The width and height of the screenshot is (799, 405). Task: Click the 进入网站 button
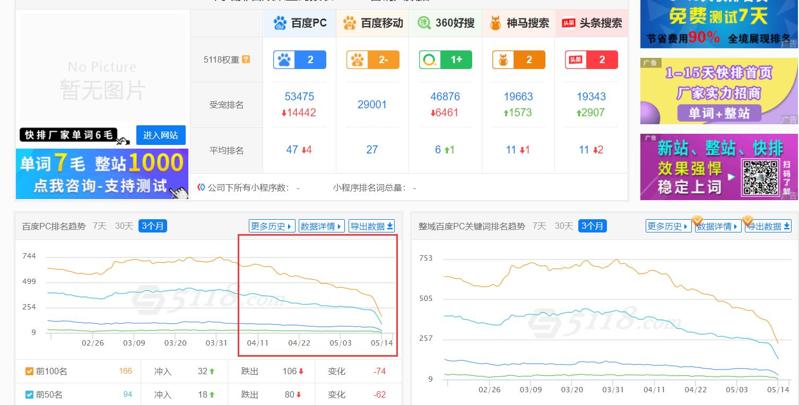(163, 135)
